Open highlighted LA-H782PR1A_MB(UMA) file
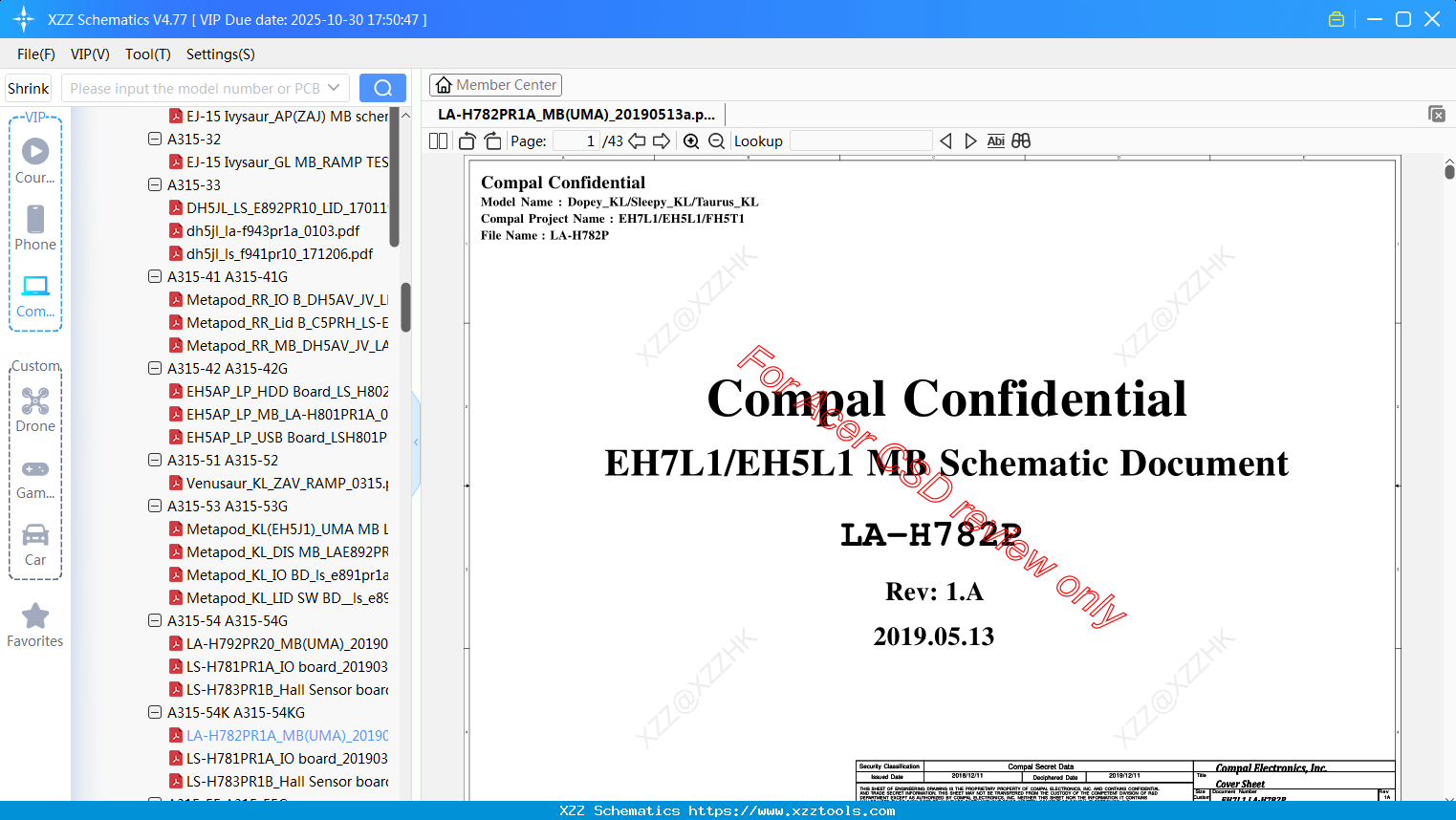Viewport: 1456px width, 820px height. (x=279, y=735)
